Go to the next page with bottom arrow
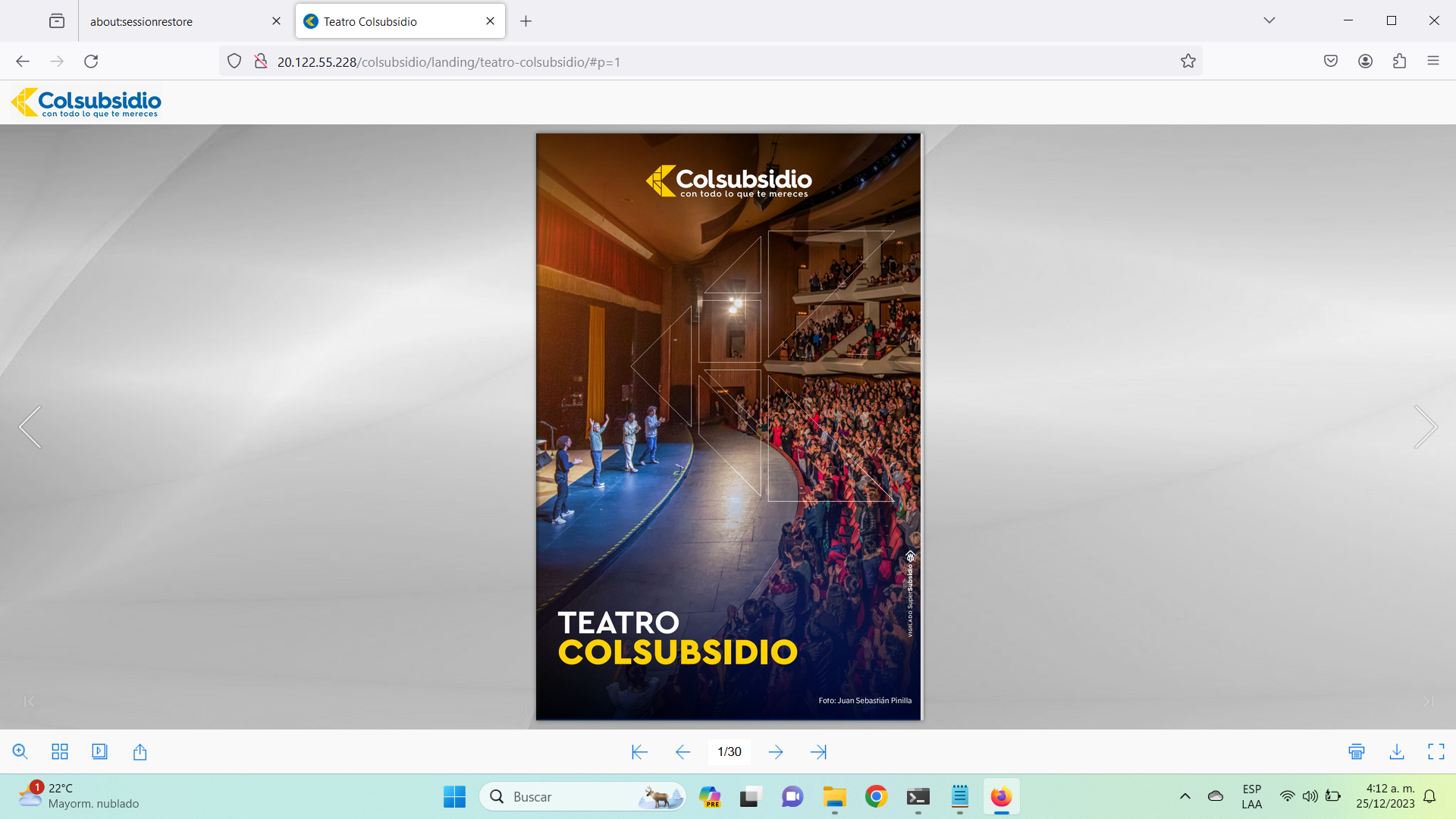This screenshot has height=819, width=1456. tap(775, 752)
